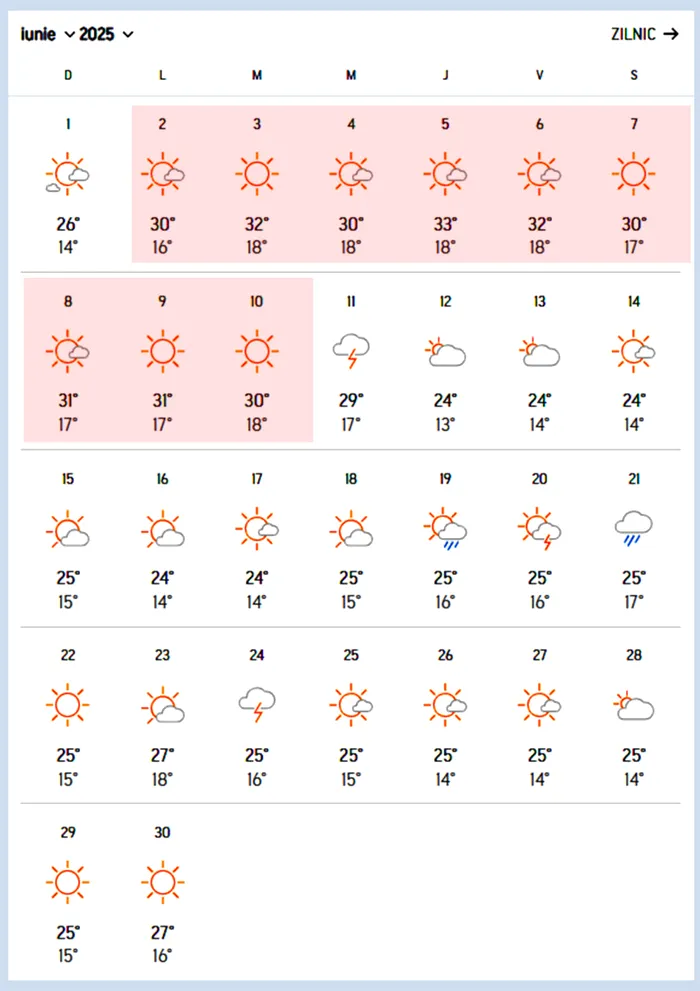Screen dimensions: 700x991
Task: Click the mostly cloudy icon on day 12
Action: (x=445, y=352)
